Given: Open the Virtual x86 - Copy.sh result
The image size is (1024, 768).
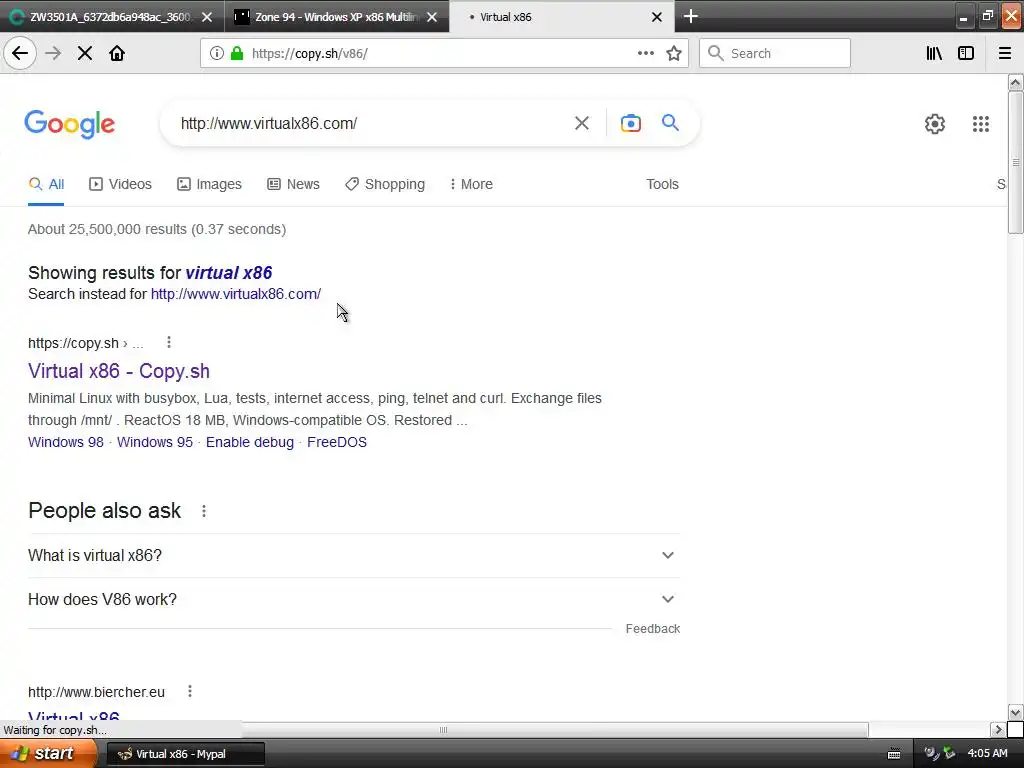Looking at the screenshot, I should pyautogui.click(x=119, y=371).
